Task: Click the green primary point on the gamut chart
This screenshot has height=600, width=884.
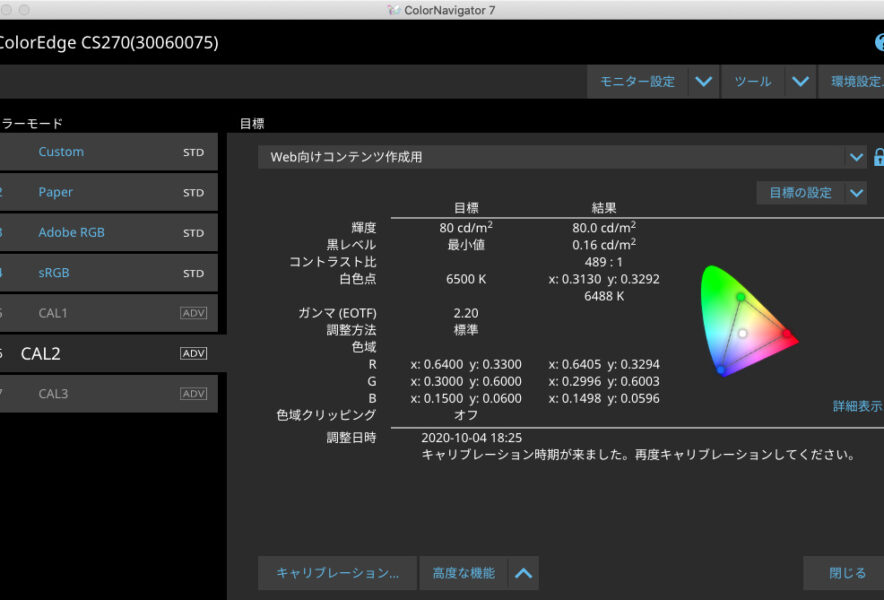Action: pyautogui.click(x=741, y=297)
